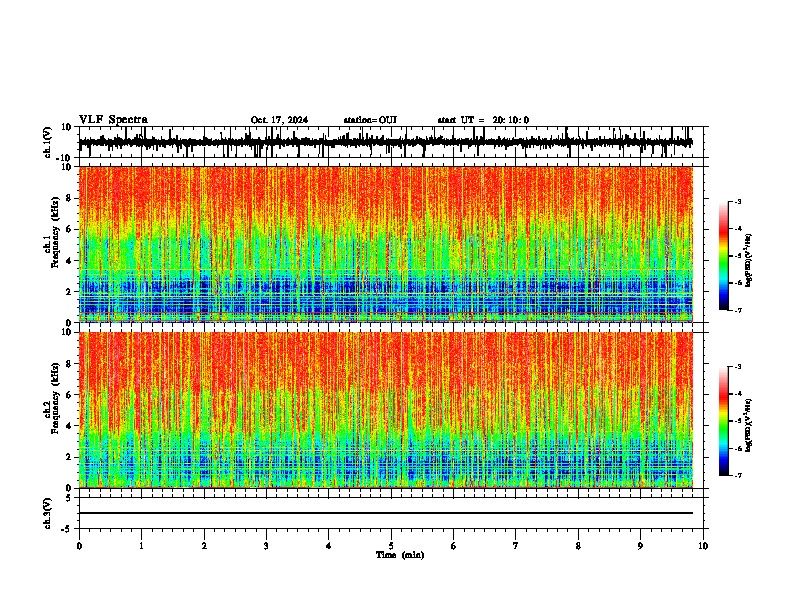Click the time axis tick label "8"
The width and height of the screenshot is (792, 612).
[578, 546]
